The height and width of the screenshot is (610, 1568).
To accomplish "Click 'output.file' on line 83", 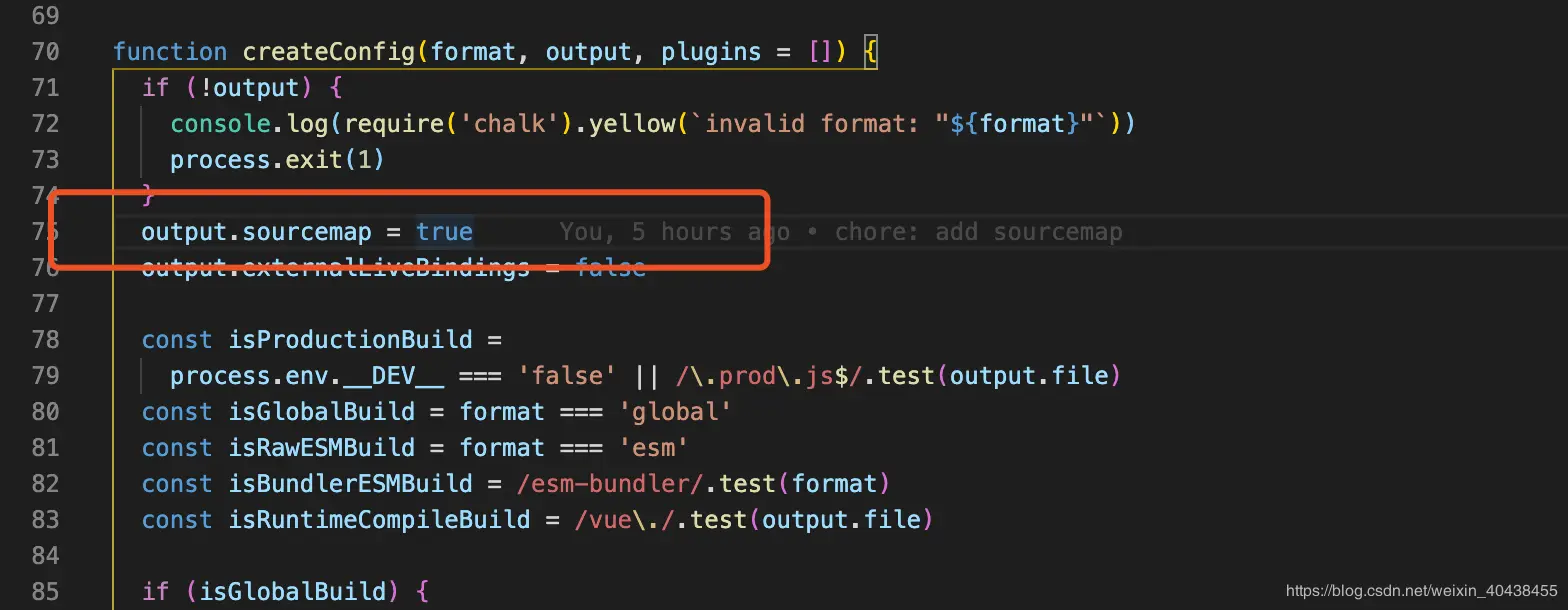I will point(842,520).
